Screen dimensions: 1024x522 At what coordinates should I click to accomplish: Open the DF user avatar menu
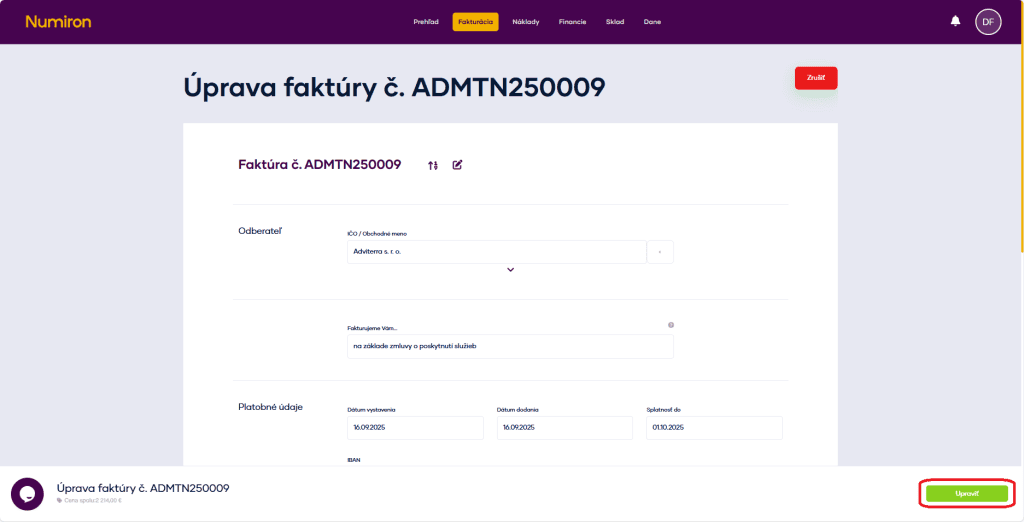(988, 22)
